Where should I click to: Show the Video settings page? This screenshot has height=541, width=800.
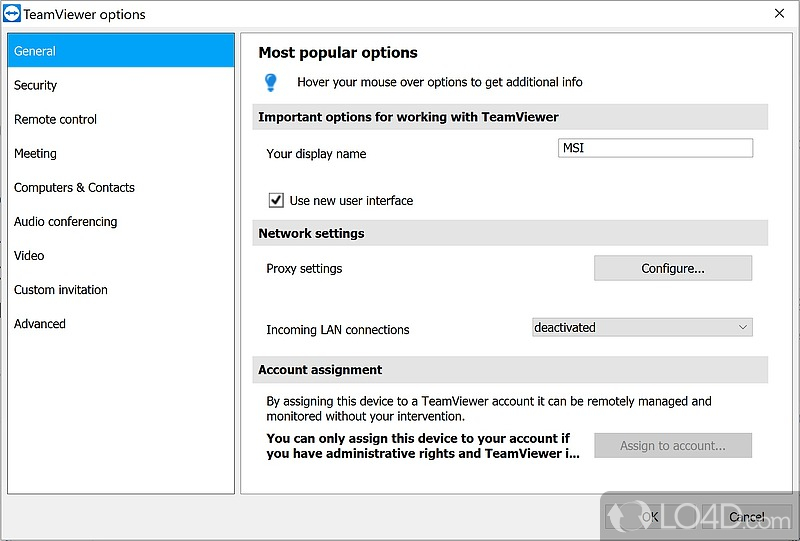click(x=29, y=255)
